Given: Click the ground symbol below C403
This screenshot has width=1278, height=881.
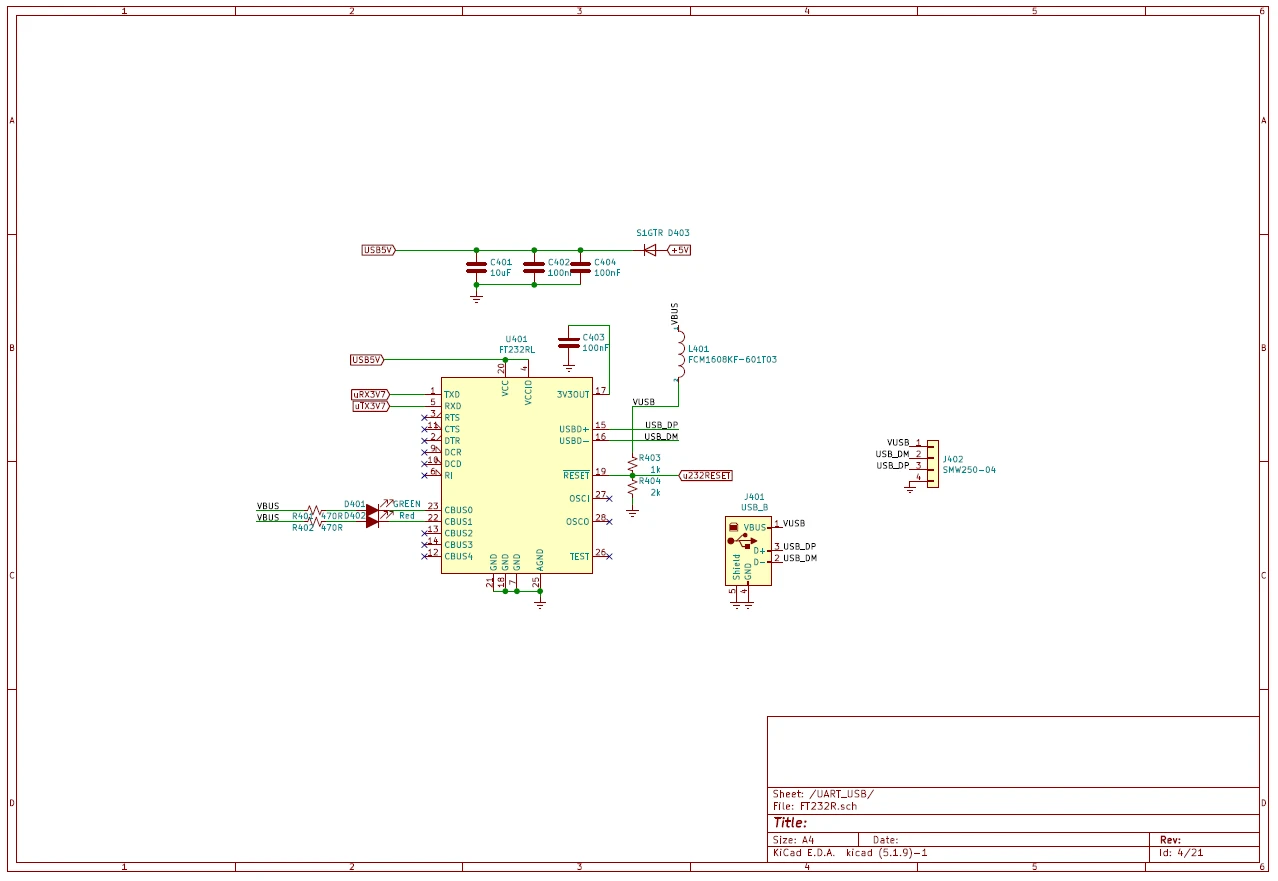Looking at the screenshot, I should 568,367.
